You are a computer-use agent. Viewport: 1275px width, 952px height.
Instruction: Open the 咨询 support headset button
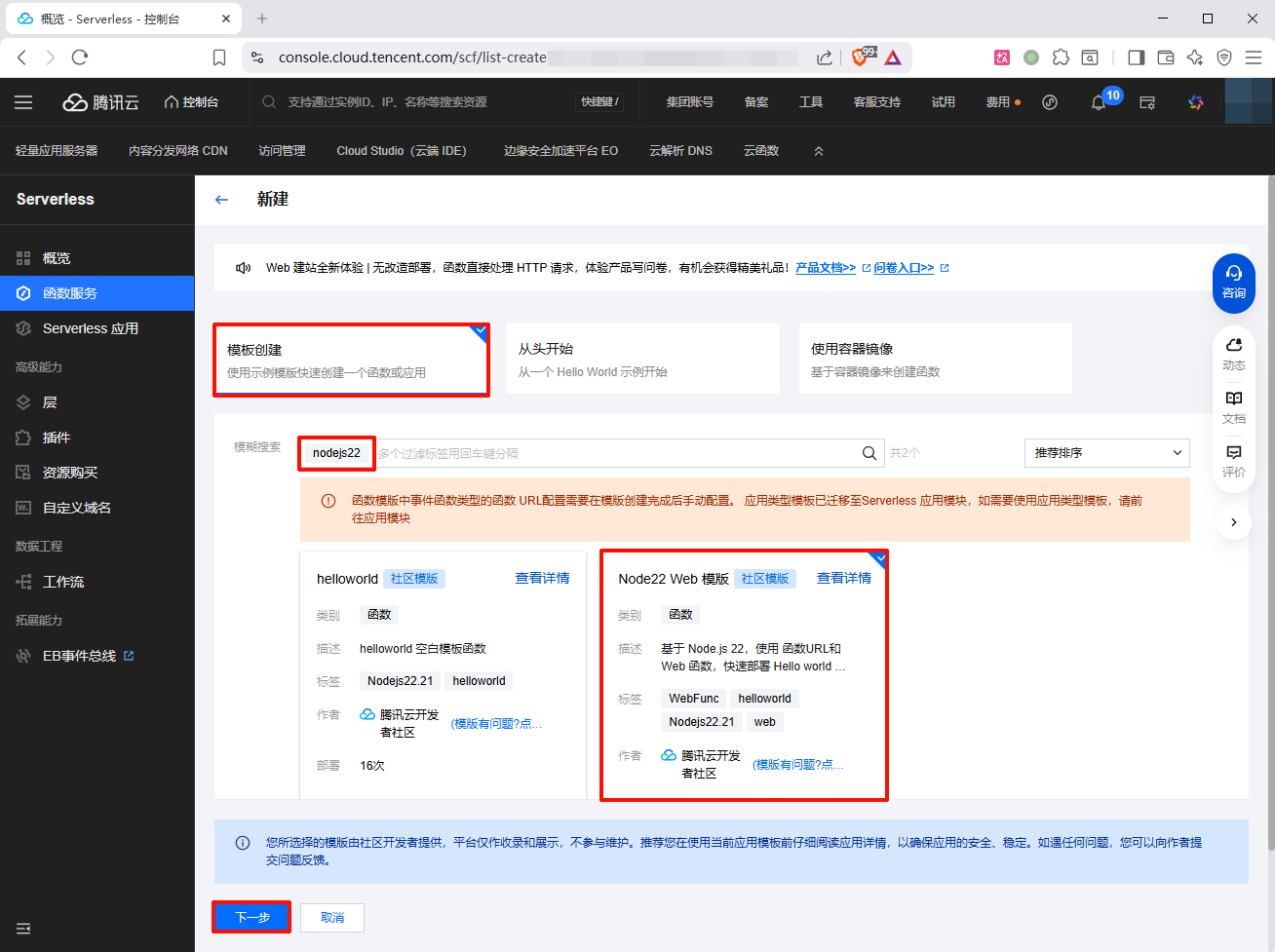(1233, 283)
